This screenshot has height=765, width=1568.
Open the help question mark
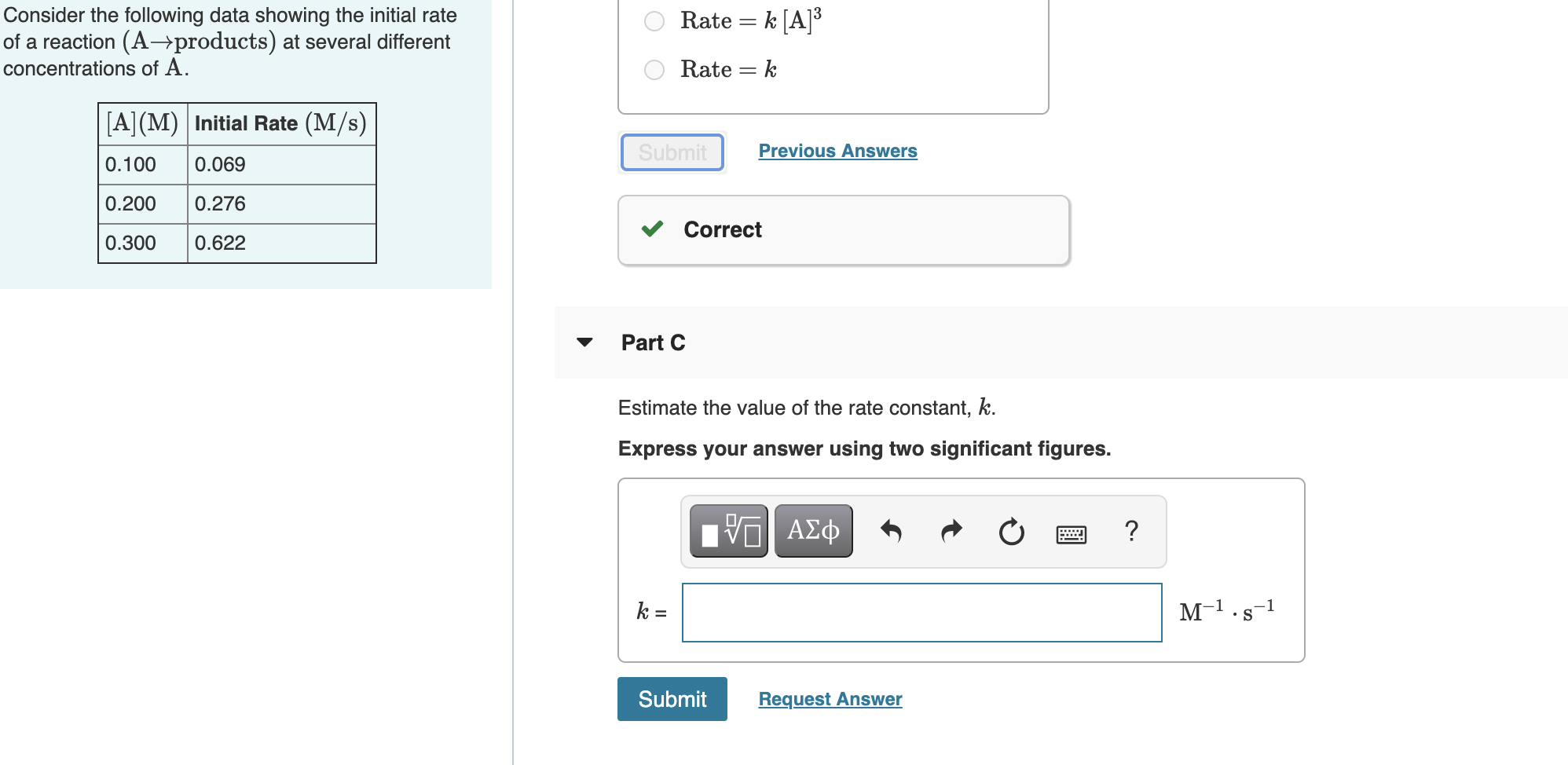point(1131,532)
